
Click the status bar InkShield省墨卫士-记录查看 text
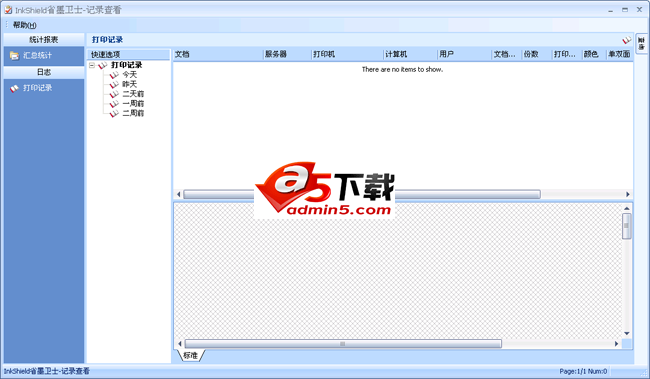(46, 371)
